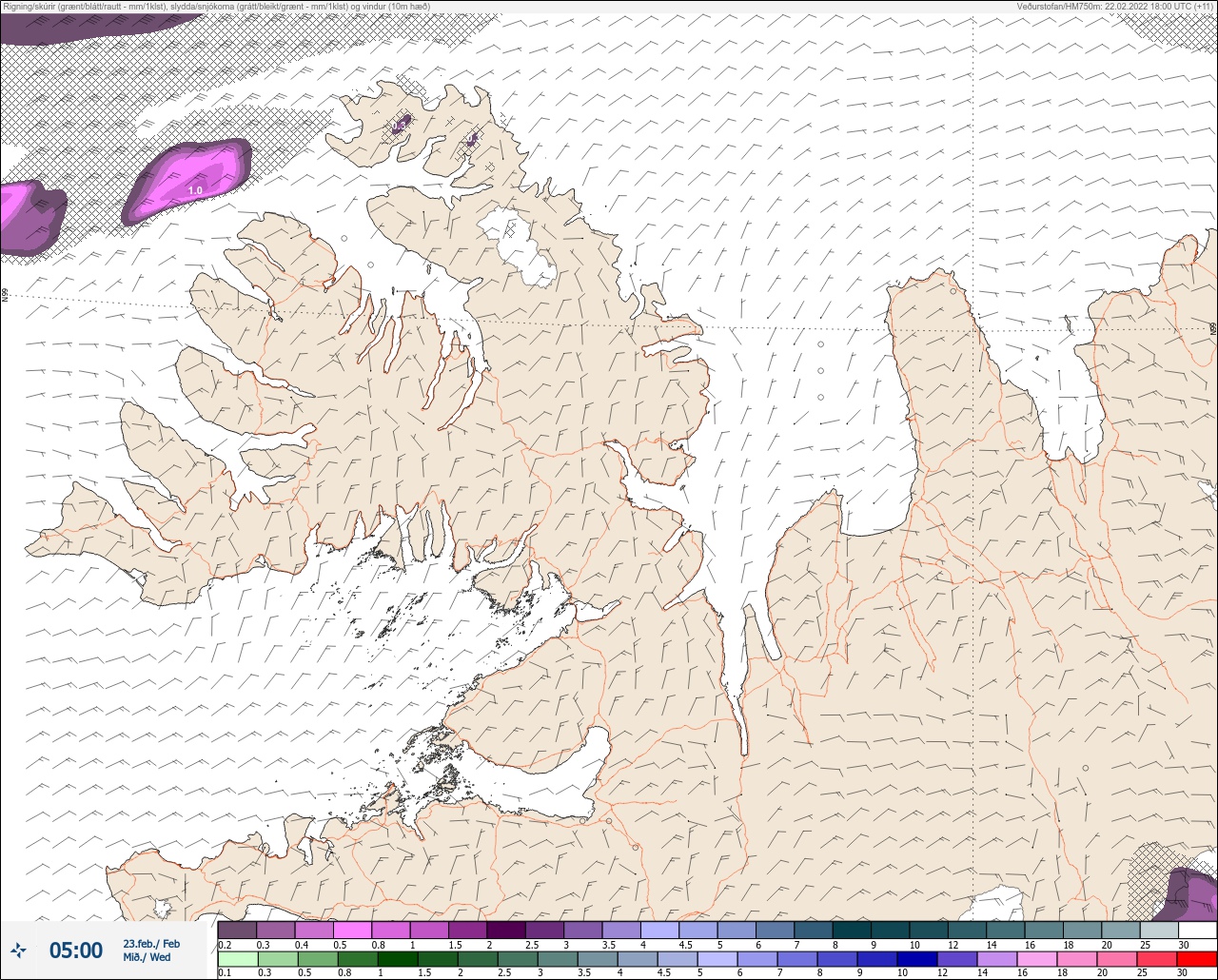This screenshot has height=980, width=1218.
Task: Select the upper legend dark purple swatch labeled 2
Action: click(x=505, y=930)
